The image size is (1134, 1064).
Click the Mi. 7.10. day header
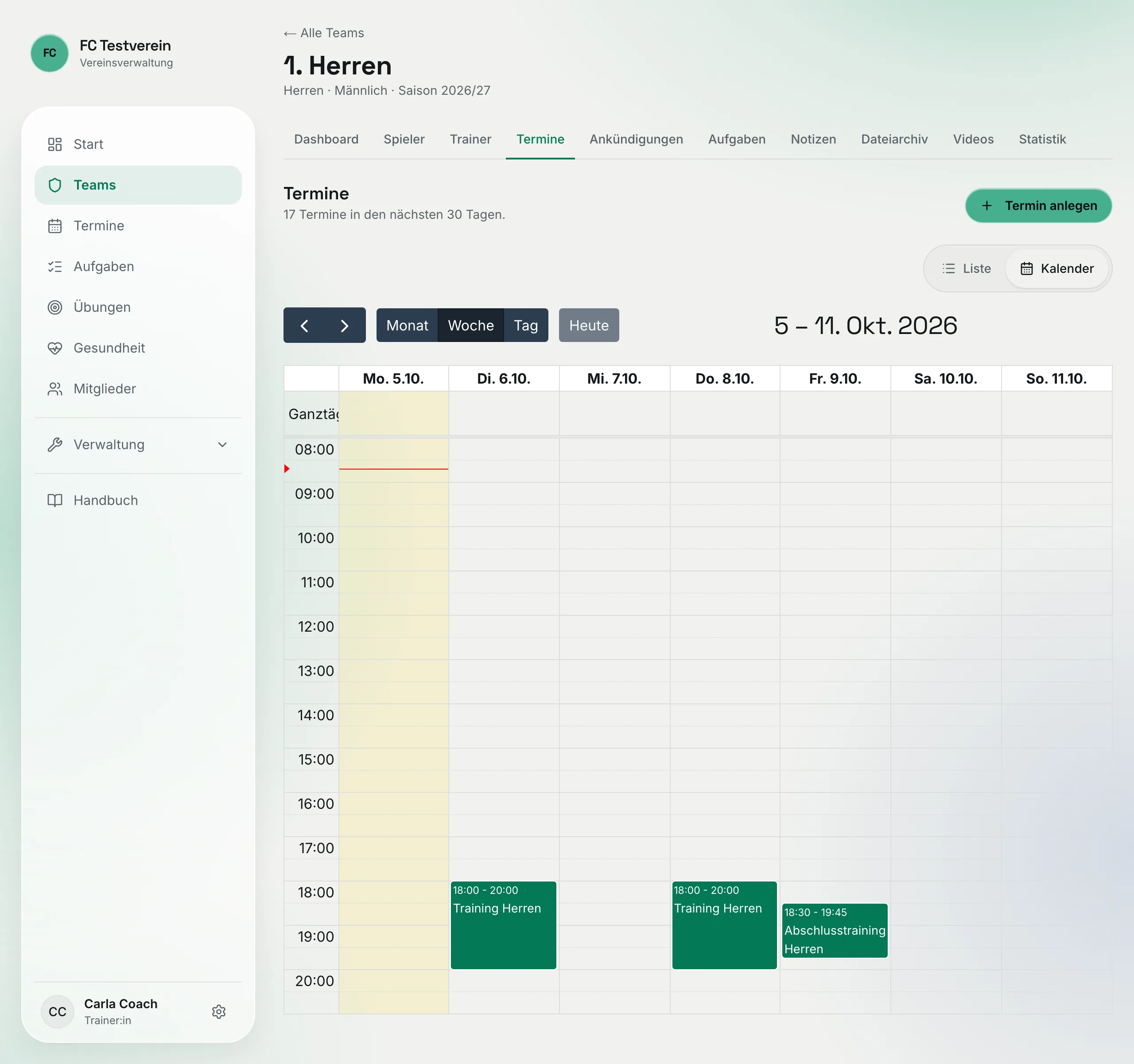tap(614, 379)
